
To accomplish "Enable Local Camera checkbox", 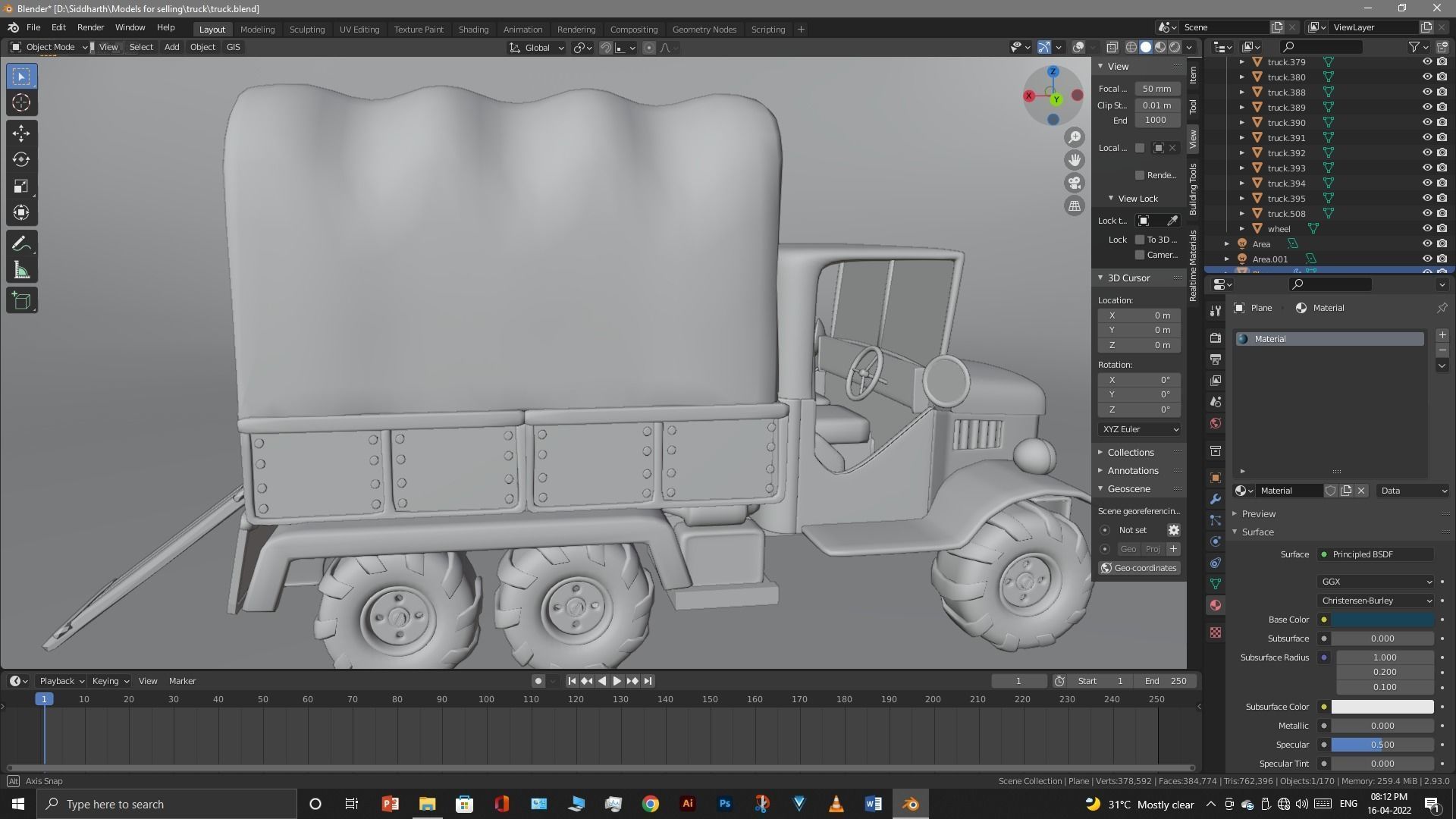I will [x=1140, y=148].
